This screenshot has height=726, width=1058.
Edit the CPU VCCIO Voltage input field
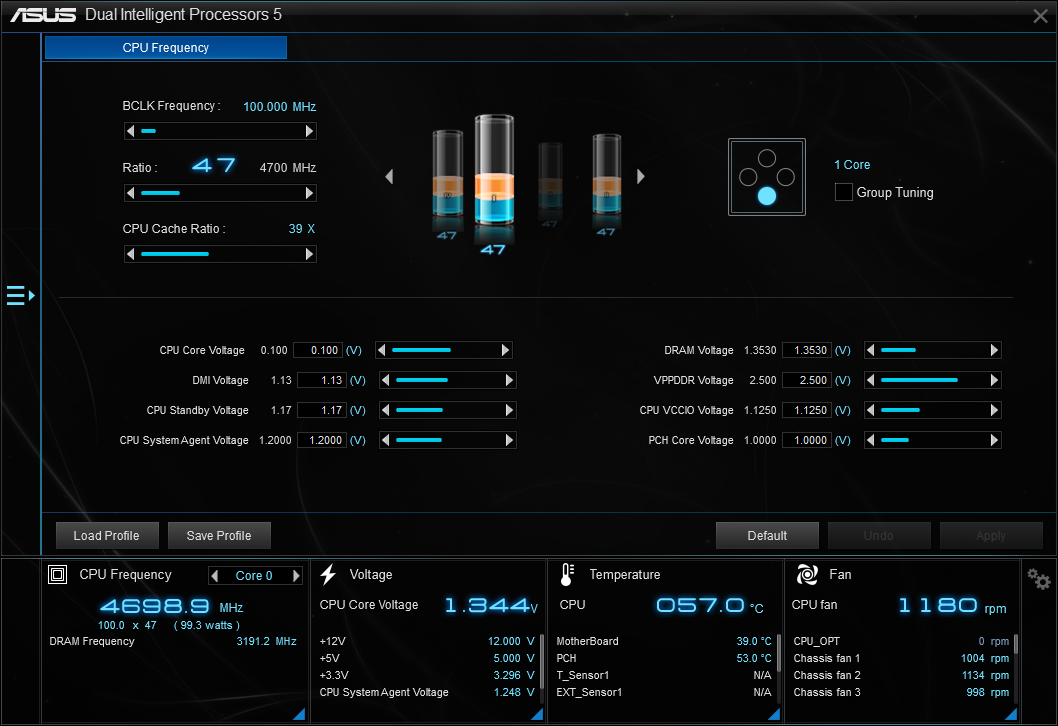click(x=807, y=410)
